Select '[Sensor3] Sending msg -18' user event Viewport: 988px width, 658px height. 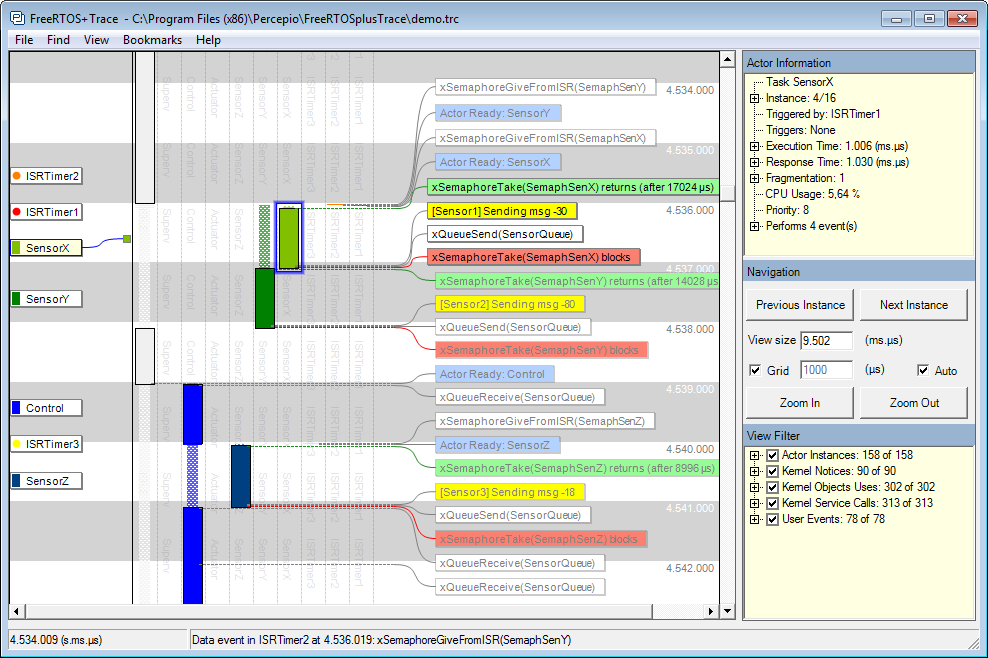(x=509, y=492)
